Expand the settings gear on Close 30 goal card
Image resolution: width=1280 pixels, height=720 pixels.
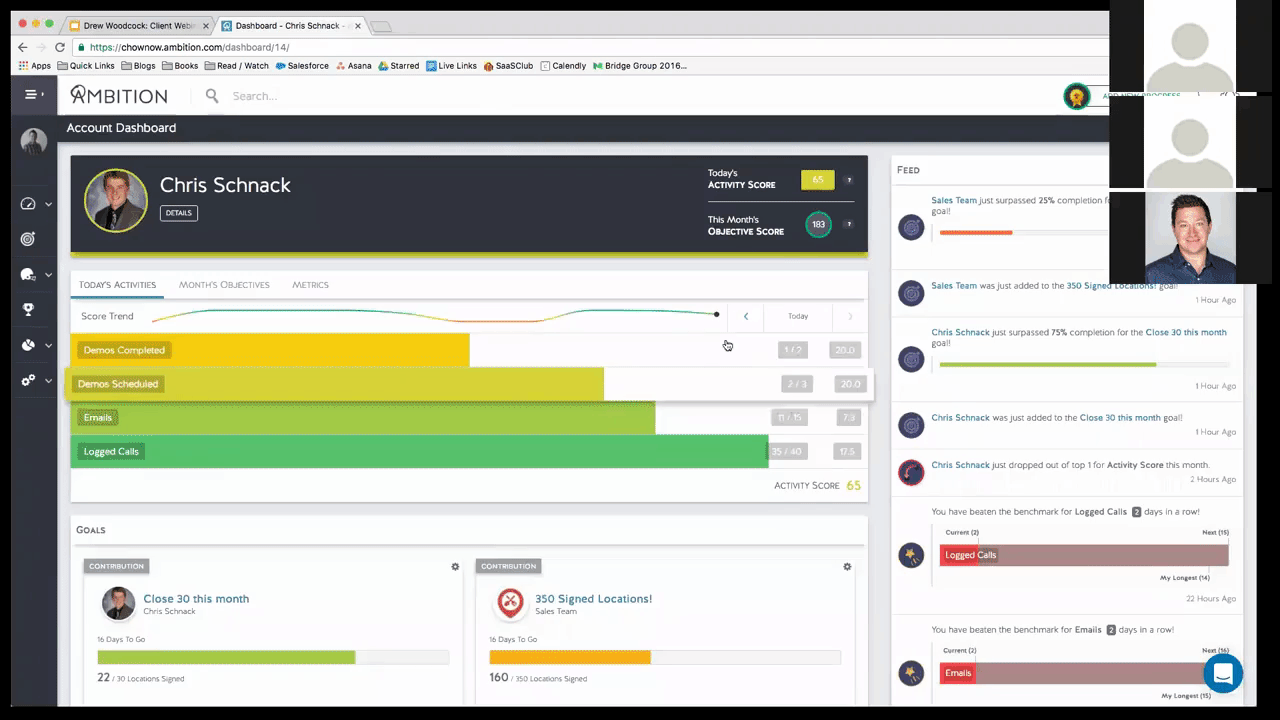coord(455,566)
